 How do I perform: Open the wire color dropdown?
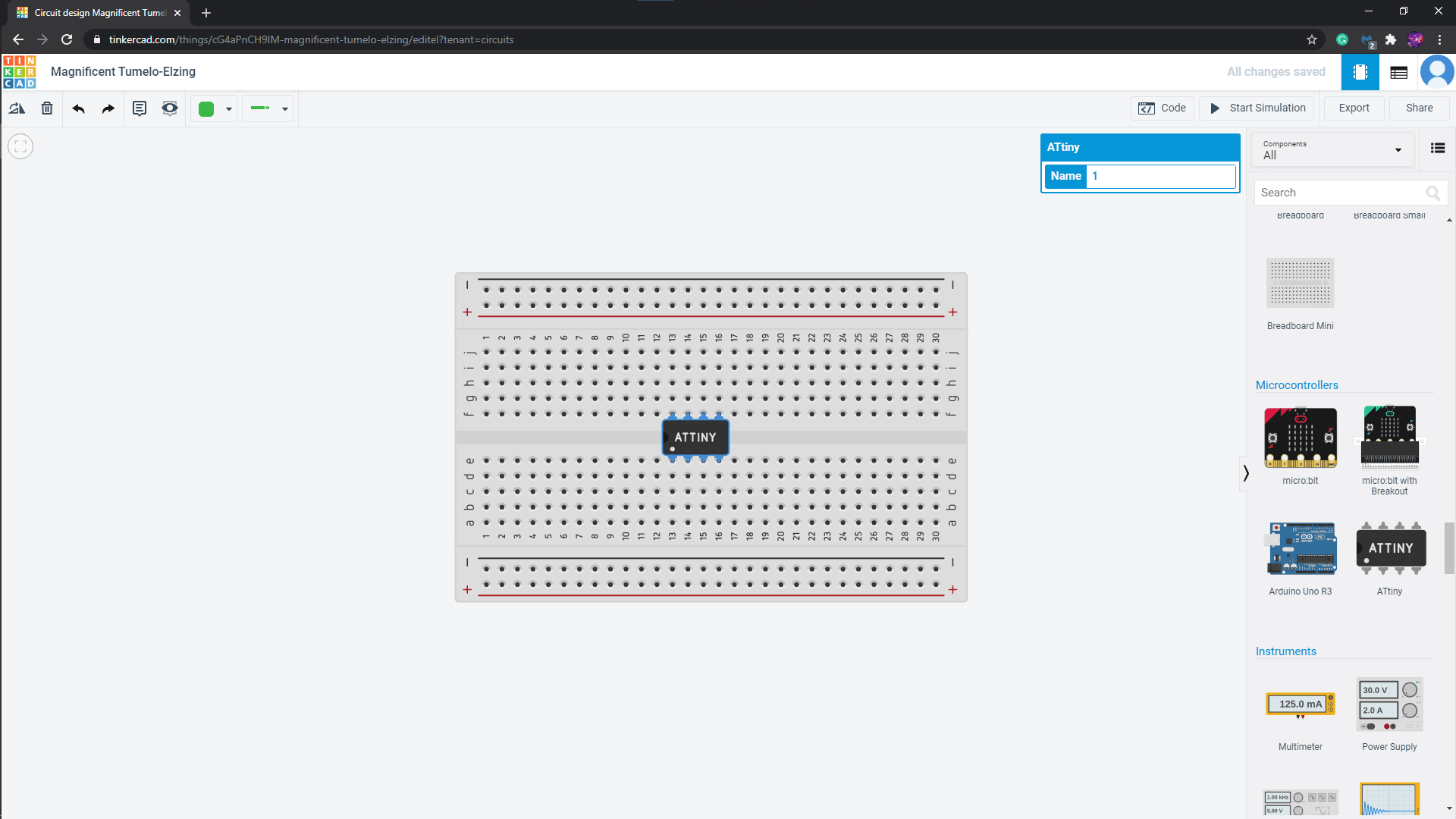pos(228,108)
